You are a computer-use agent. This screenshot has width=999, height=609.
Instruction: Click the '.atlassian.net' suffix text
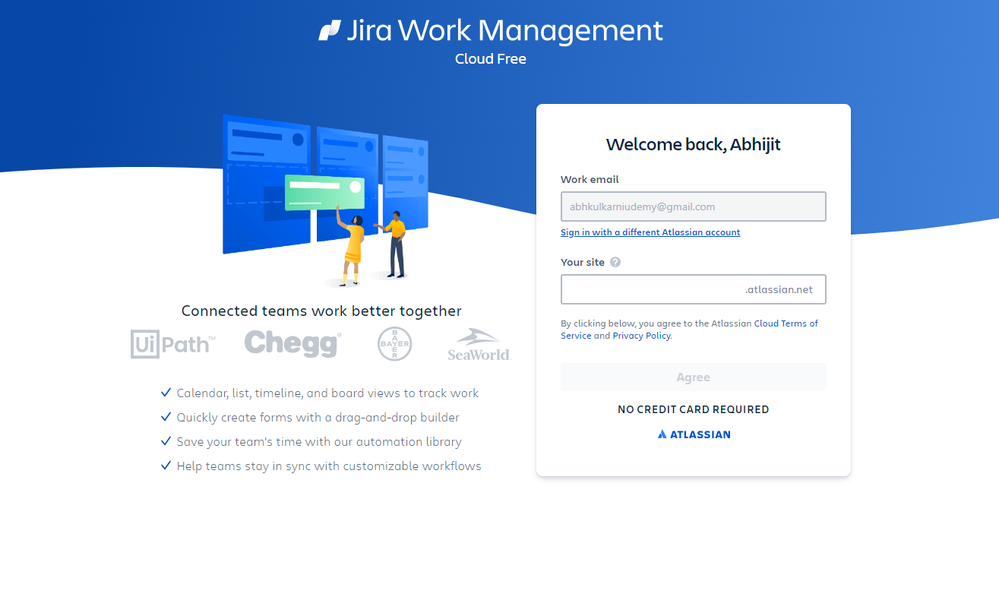[779, 290]
